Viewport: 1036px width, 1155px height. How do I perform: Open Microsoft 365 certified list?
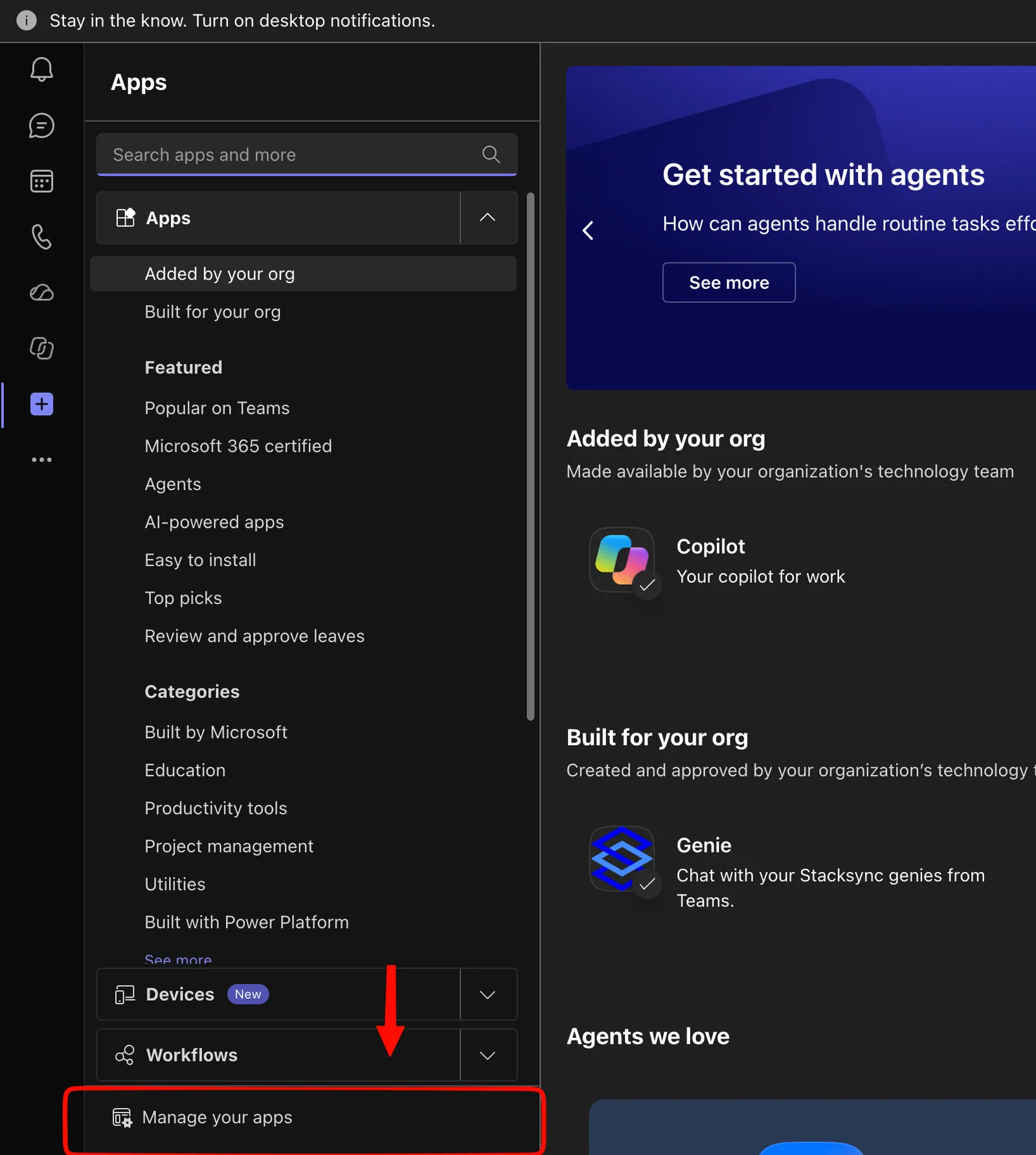[x=238, y=446]
